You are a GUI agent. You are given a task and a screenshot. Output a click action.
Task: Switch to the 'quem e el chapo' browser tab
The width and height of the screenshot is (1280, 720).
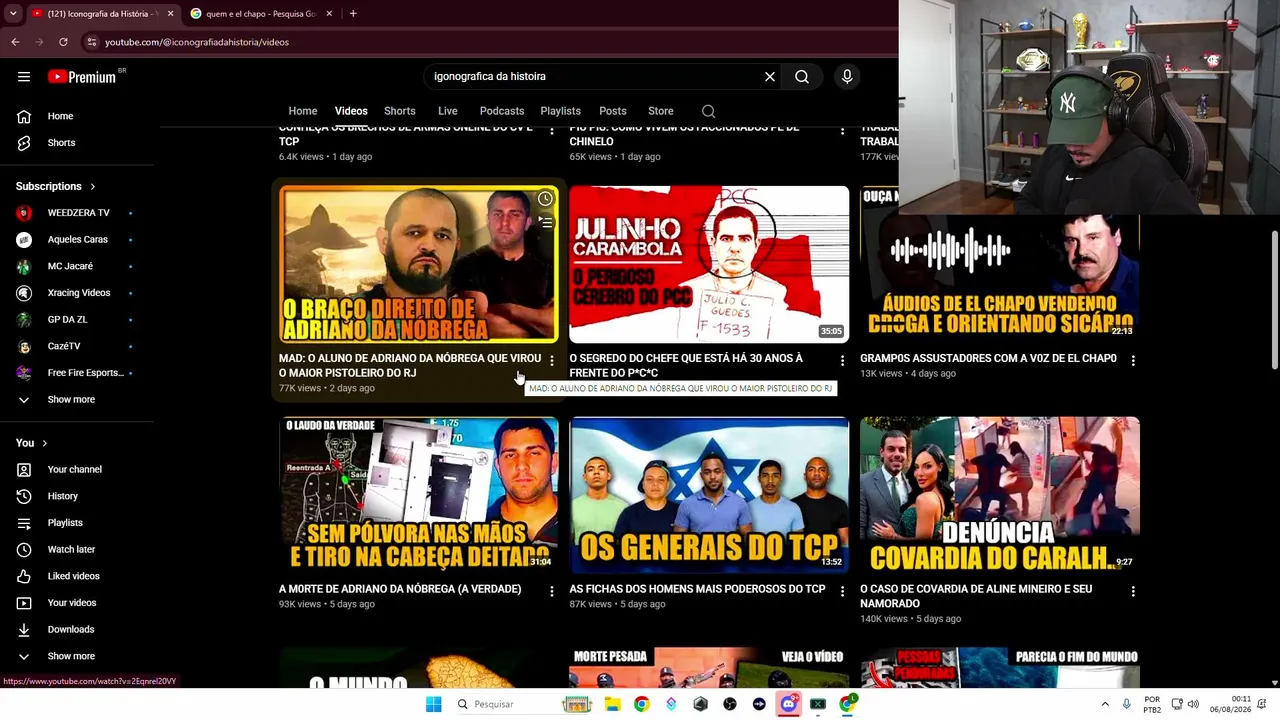(261, 14)
